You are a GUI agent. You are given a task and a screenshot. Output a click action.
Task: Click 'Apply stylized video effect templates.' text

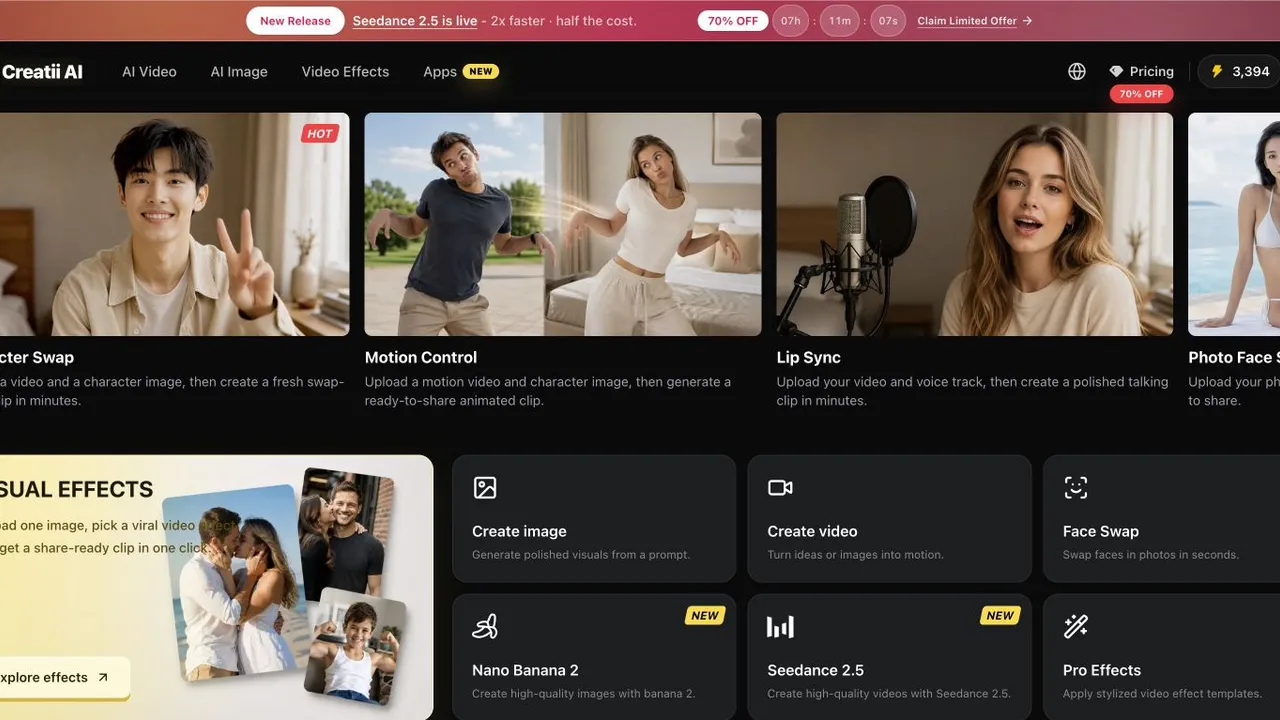(1162, 694)
